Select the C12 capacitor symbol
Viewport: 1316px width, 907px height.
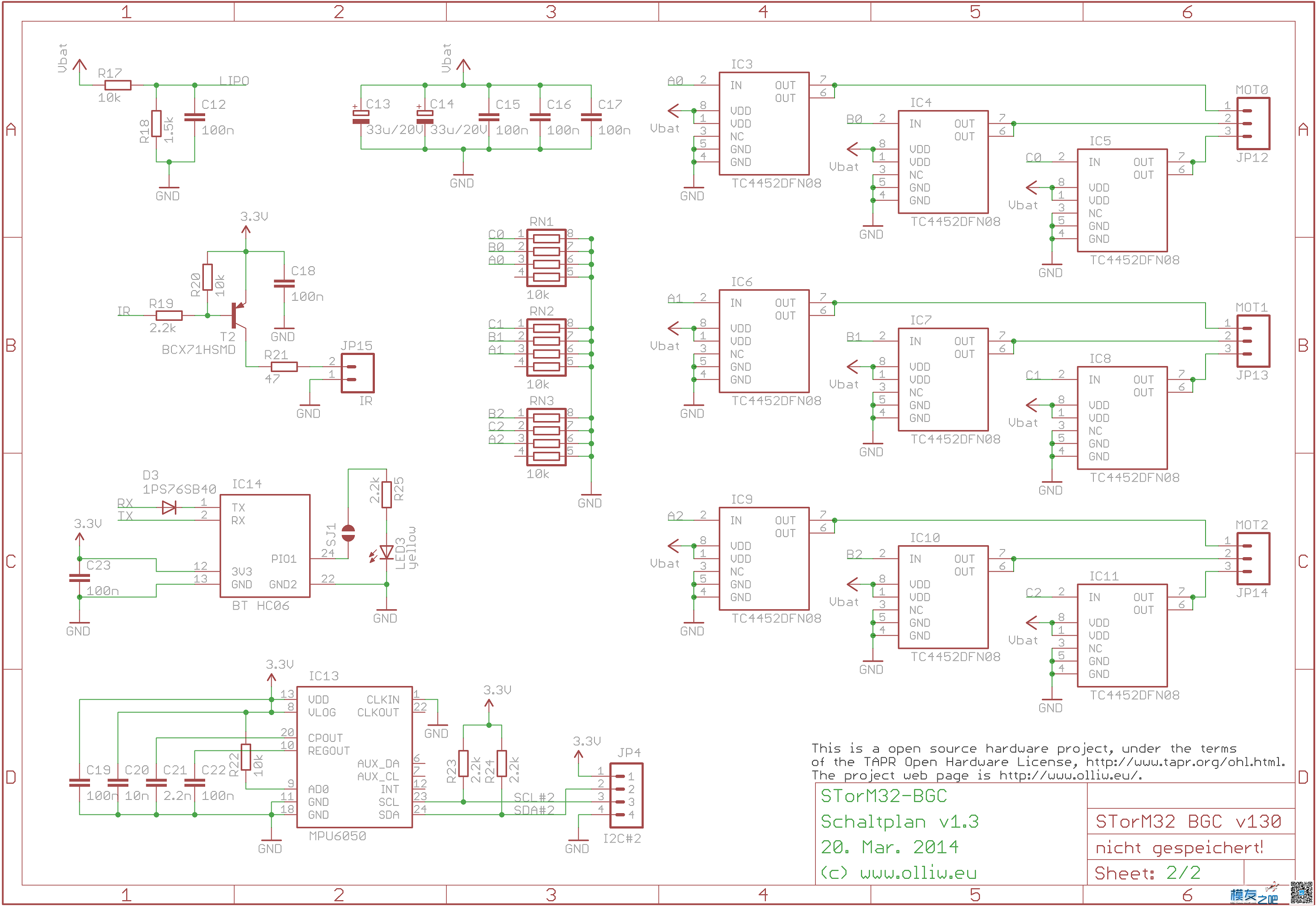tap(195, 117)
